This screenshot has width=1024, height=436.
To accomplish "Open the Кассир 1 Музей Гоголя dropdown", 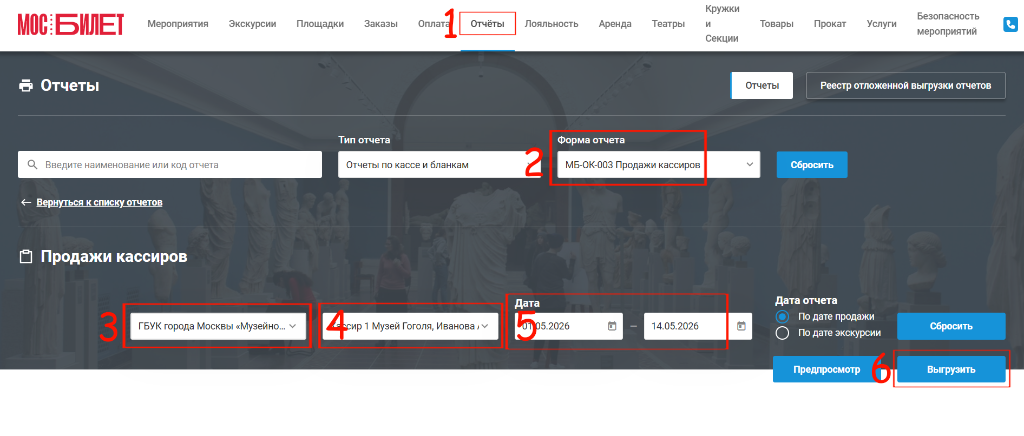I will click(410, 326).
